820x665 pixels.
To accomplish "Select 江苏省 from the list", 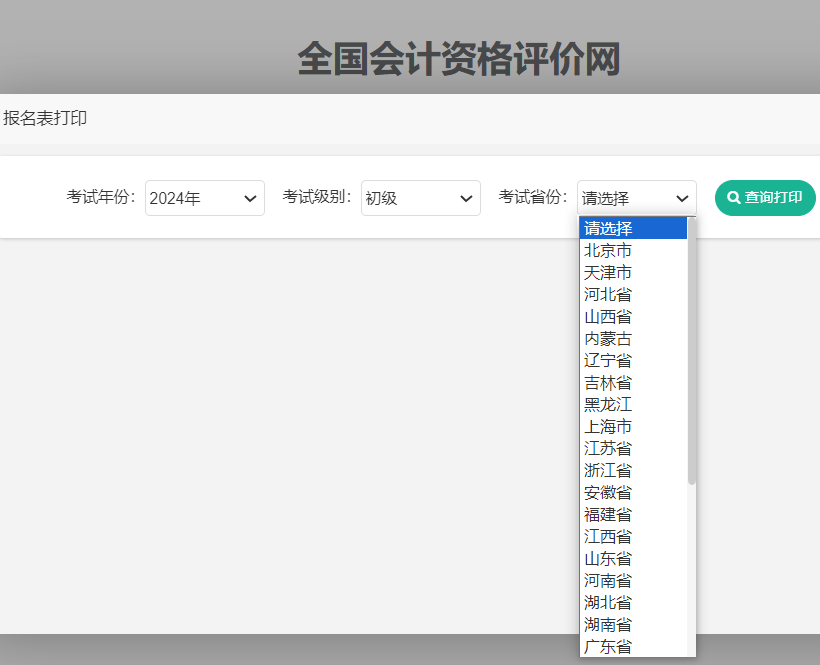I will coord(633,449).
